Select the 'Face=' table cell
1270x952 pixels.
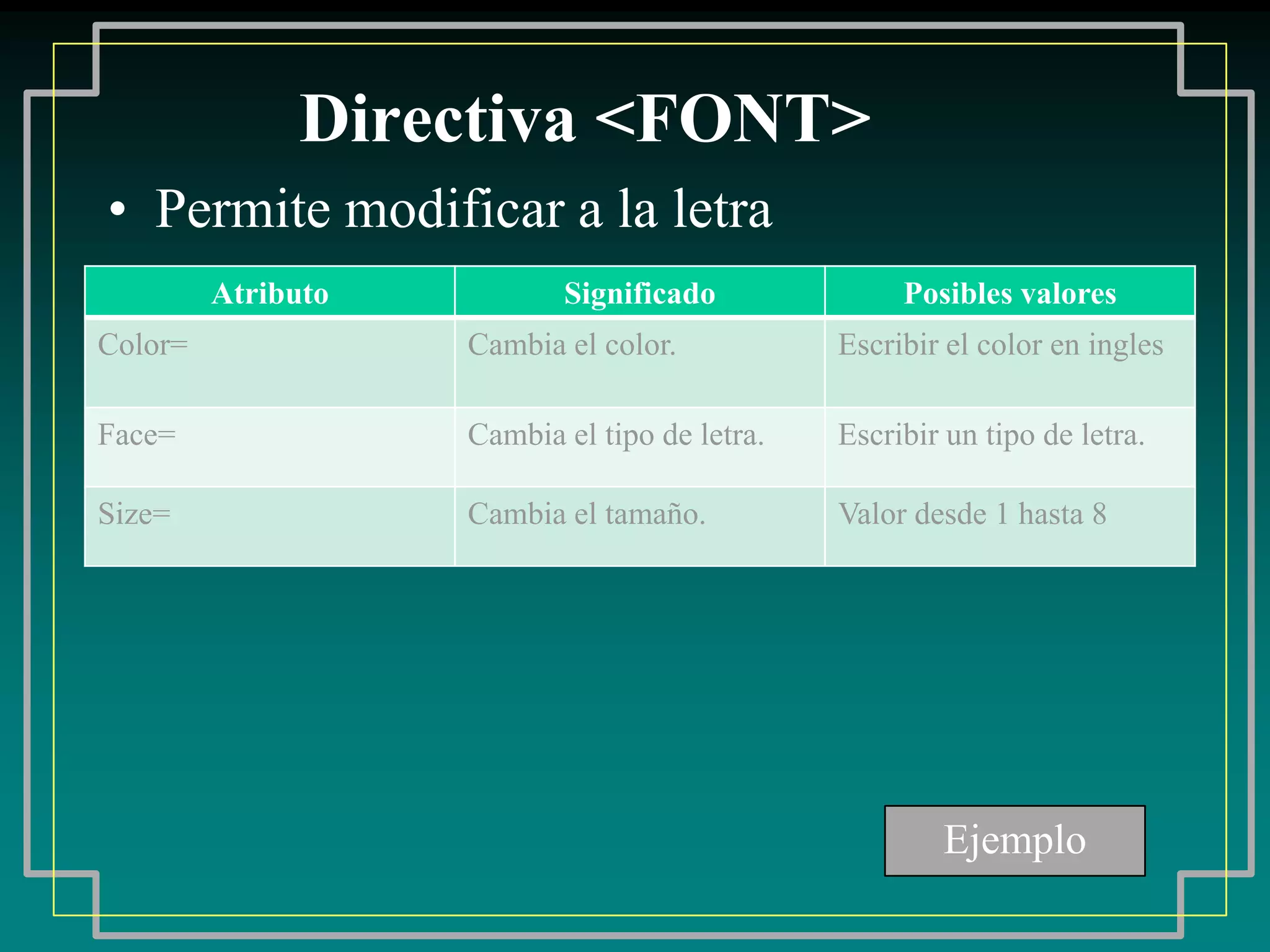270,447
